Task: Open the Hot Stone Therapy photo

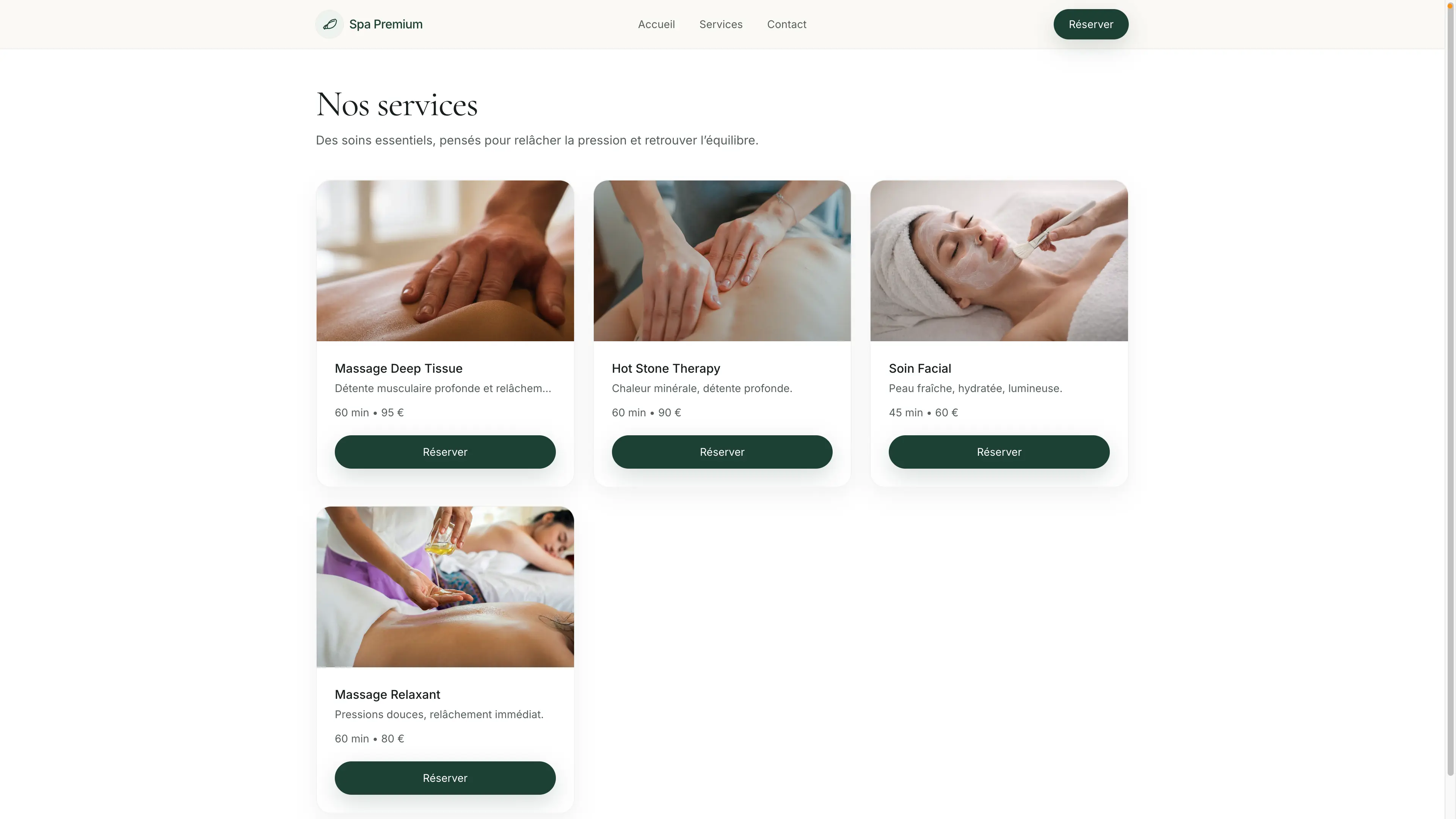Action: click(722, 260)
